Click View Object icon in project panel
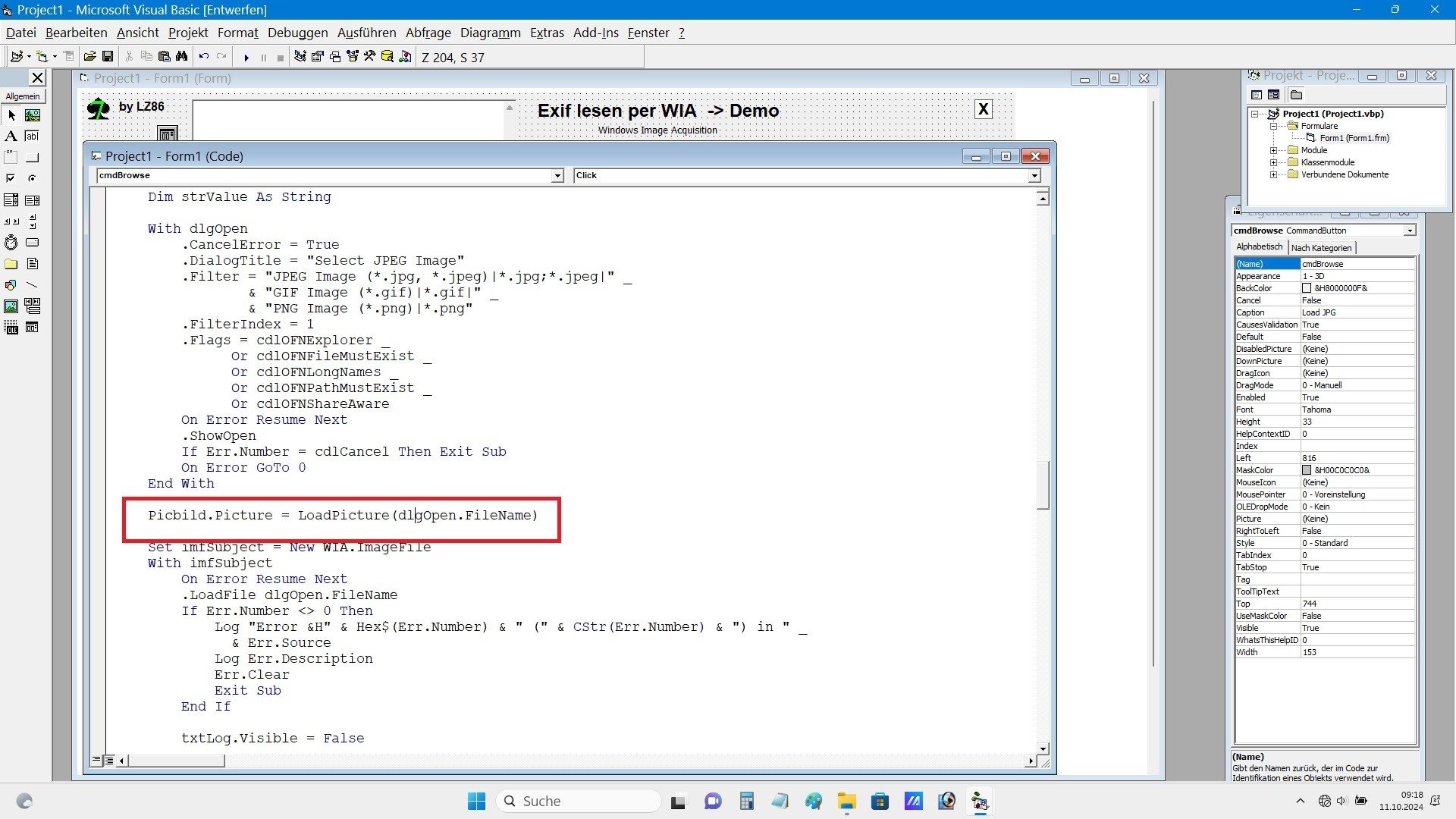 [x=1273, y=95]
